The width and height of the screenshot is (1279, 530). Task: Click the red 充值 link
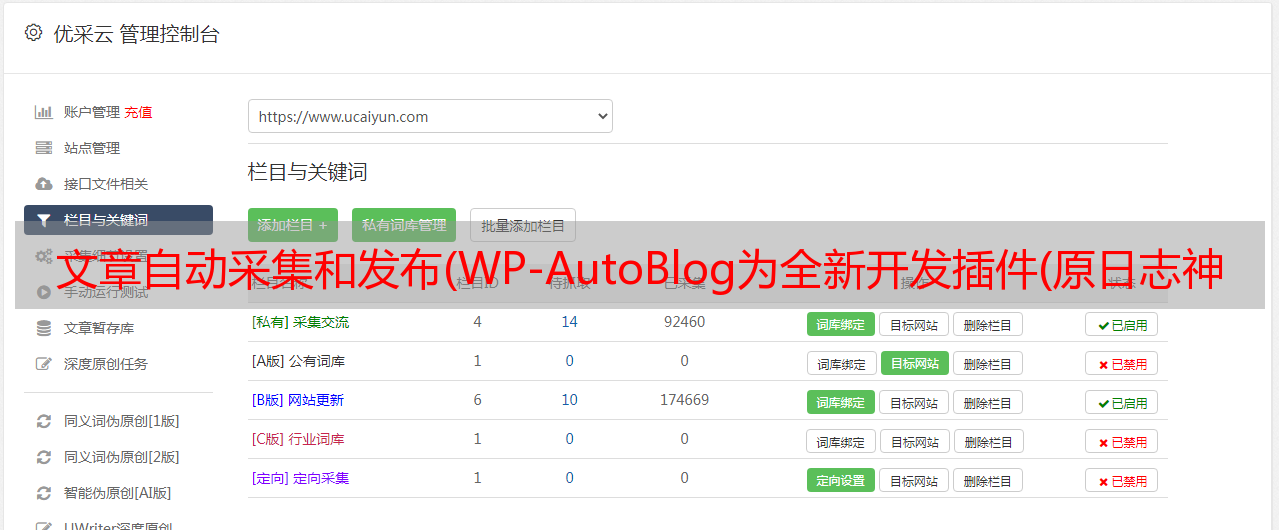pyautogui.click(x=139, y=112)
